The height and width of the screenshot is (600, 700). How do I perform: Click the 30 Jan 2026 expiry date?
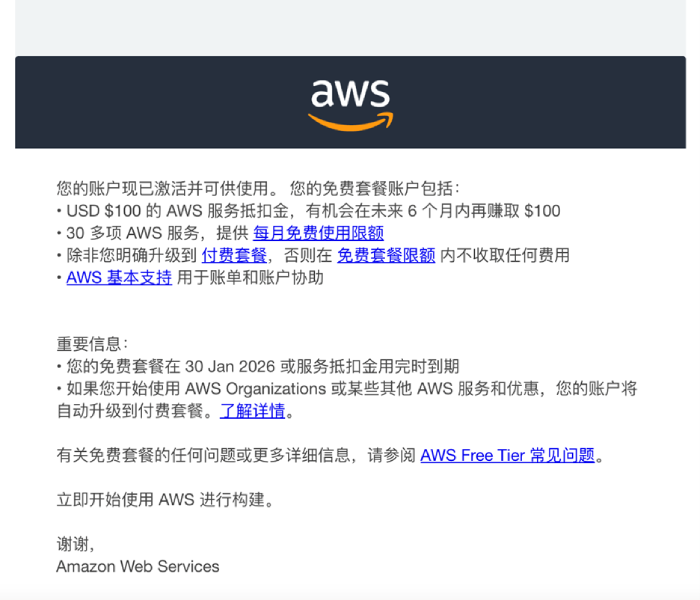(244, 366)
